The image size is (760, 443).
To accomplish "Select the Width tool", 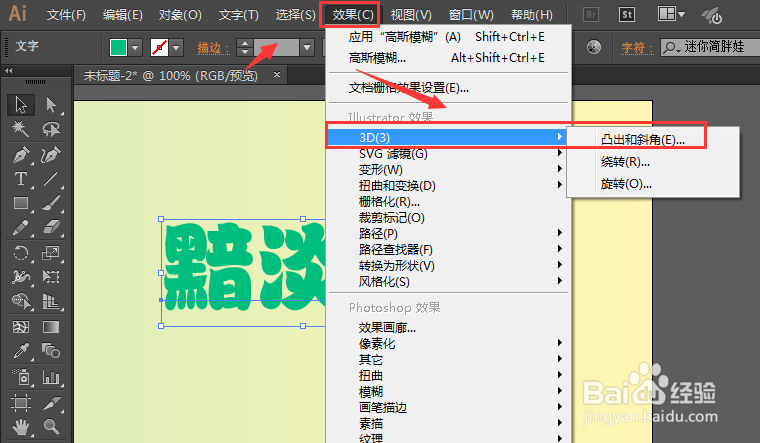I will (21, 277).
